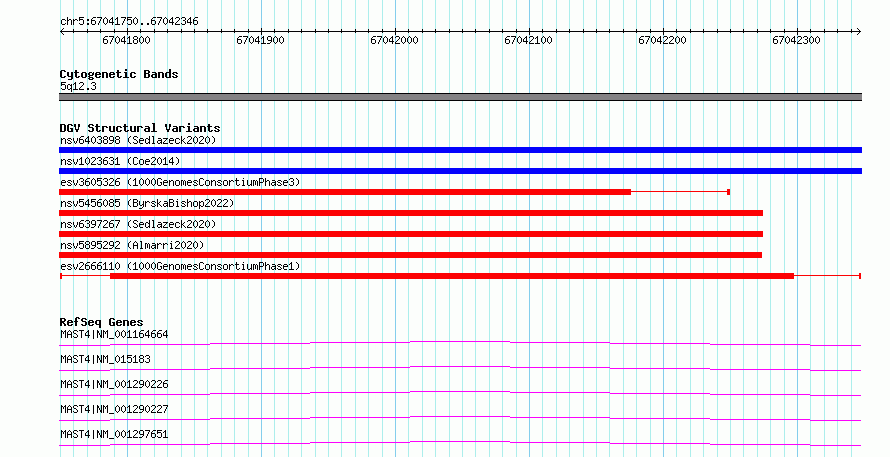The height and width of the screenshot is (457, 890).
Task: Click transcript label MAST4|NM_001297651
Action: tap(114, 434)
